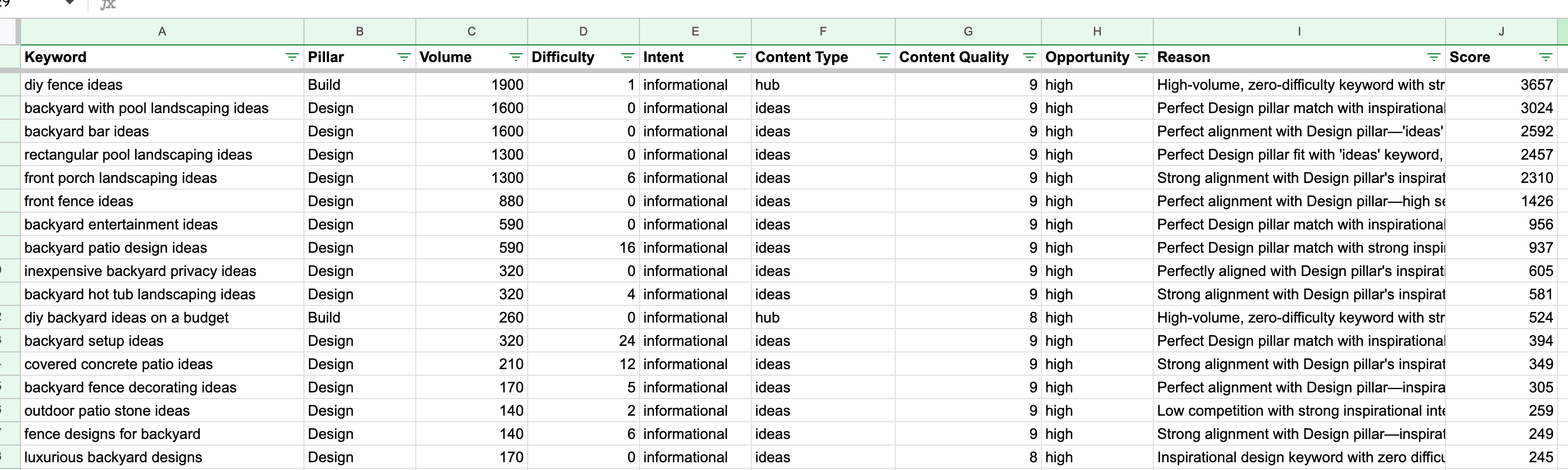Select the 'front porch landscaping ideas' cell
Image resolution: width=1568 pixels, height=470 pixels.
tap(121, 178)
